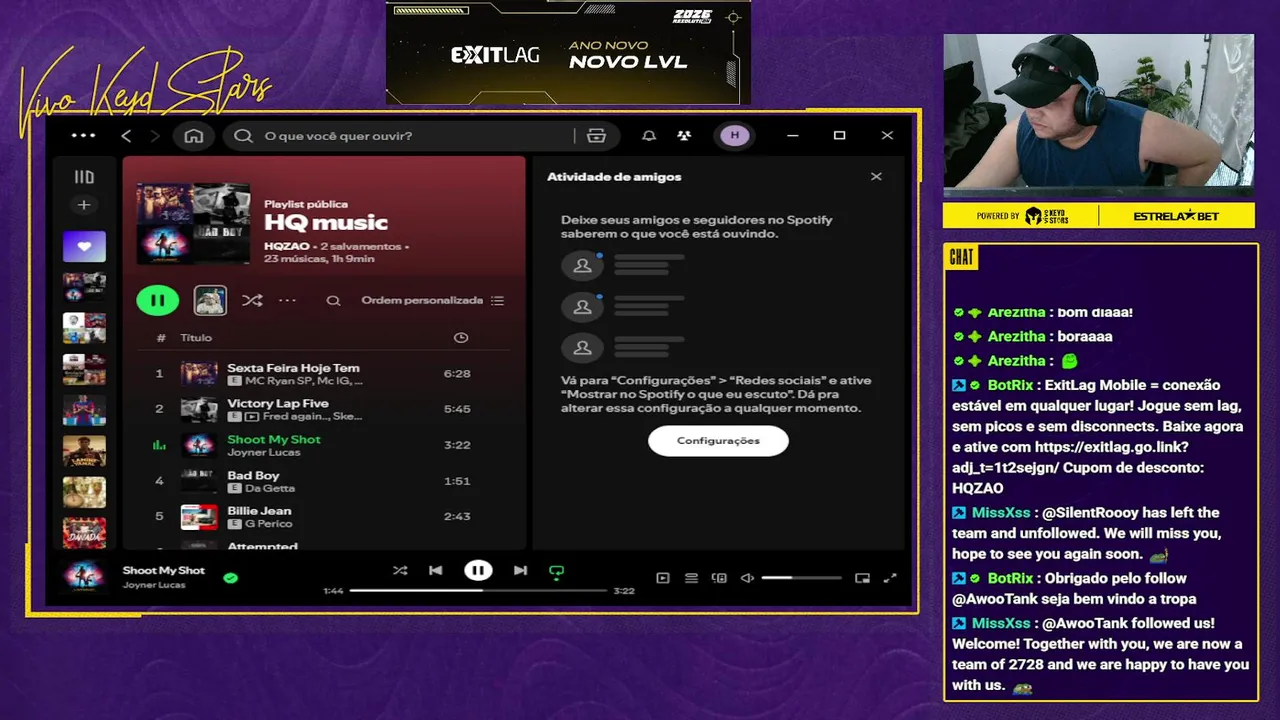Maximize the Spotify window
This screenshot has width=1280, height=720.
click(840, 136)
